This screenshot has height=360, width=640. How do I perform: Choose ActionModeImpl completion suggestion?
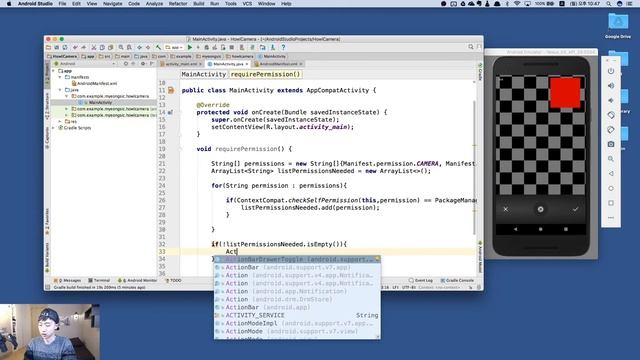coord(297,323)
